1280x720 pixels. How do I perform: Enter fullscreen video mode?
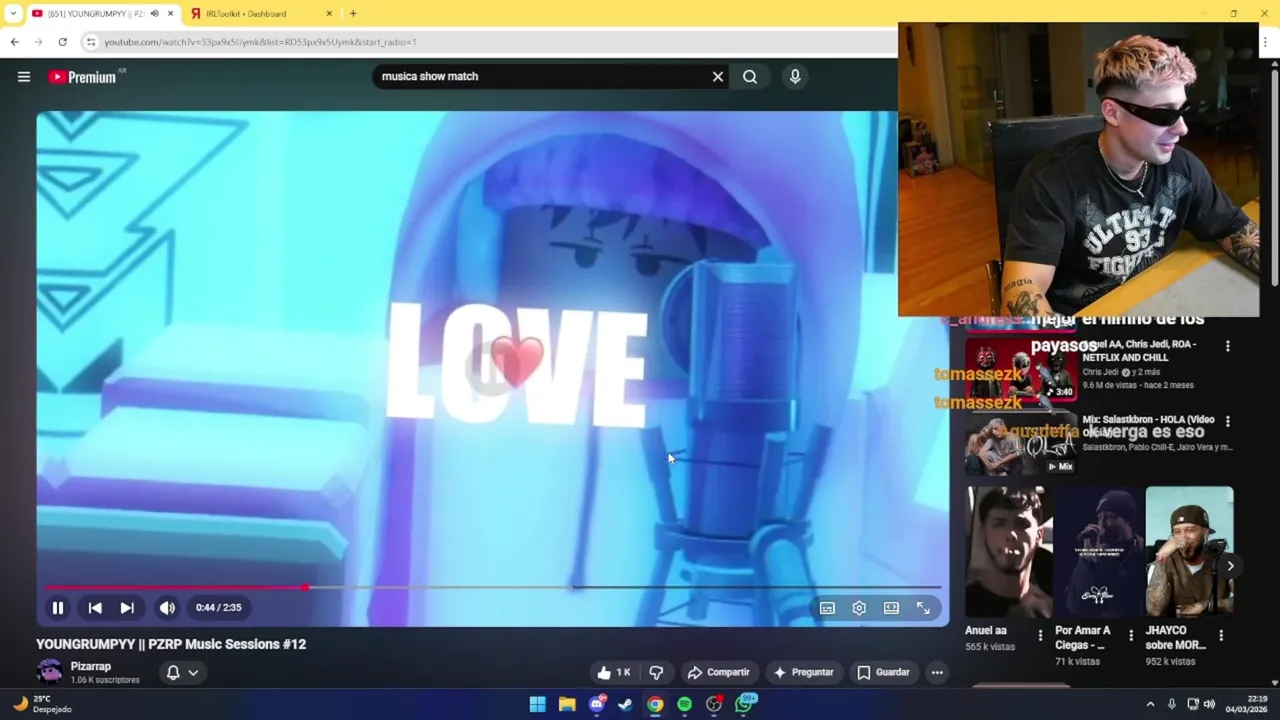click(923, 607)
